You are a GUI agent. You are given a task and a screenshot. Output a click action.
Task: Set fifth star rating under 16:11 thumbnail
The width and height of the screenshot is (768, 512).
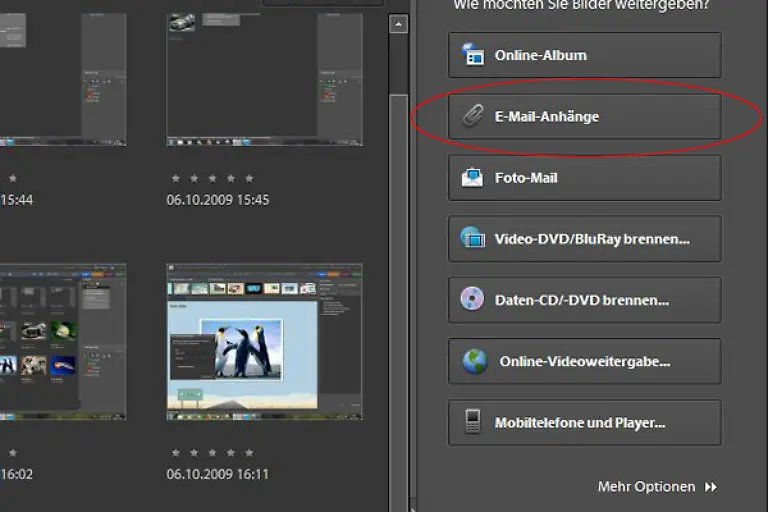click(249, 453)
